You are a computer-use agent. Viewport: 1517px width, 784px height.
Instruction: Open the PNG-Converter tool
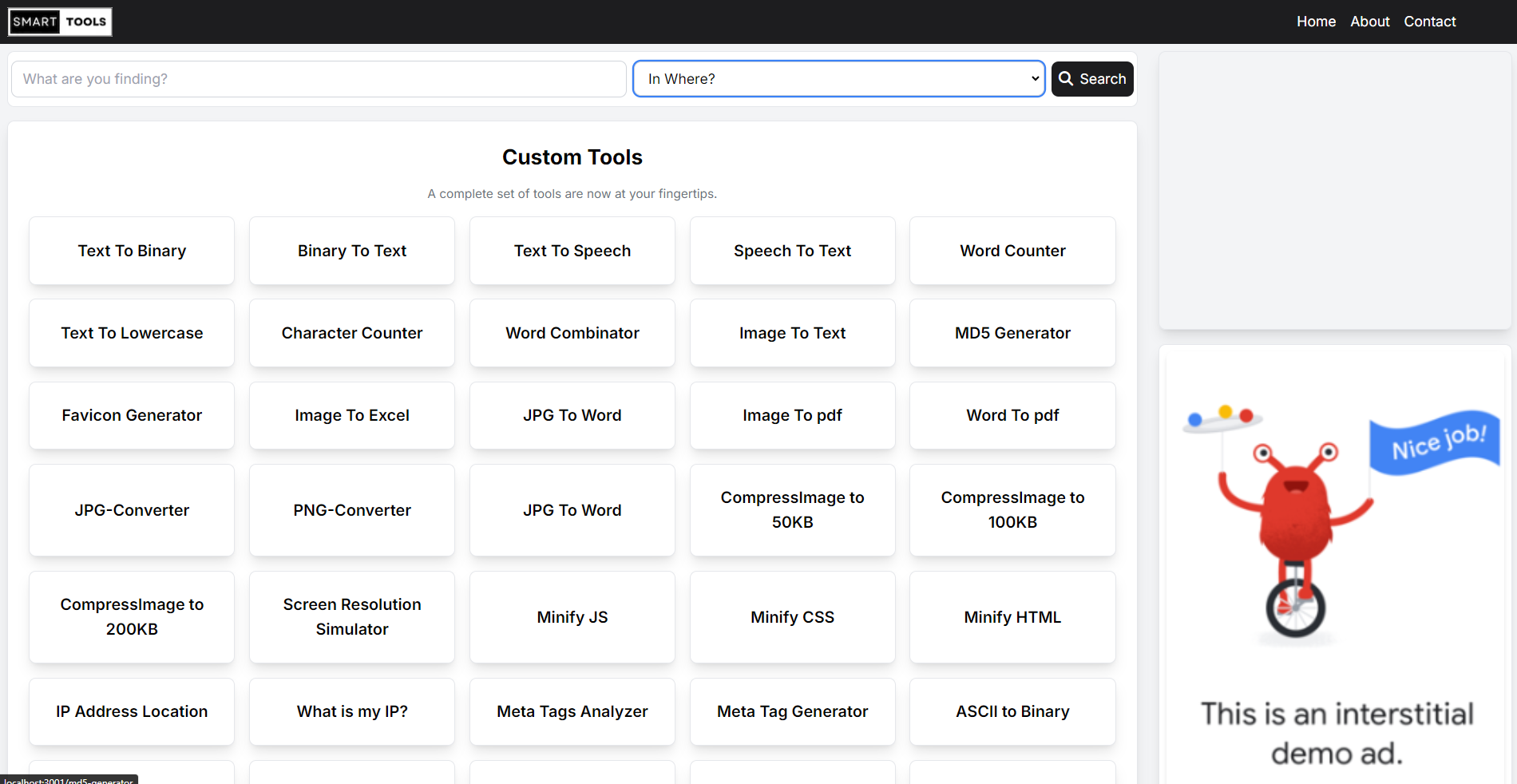(x=352, y=510)
